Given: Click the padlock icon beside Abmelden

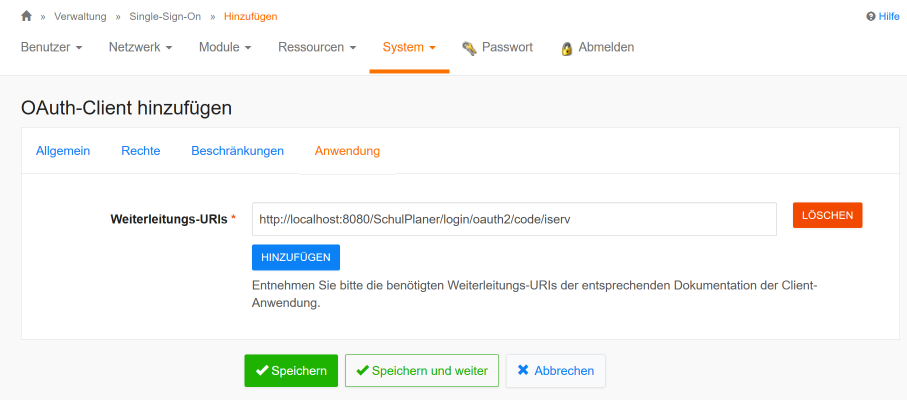Looking at the screenshot, I should coord(567,48).
